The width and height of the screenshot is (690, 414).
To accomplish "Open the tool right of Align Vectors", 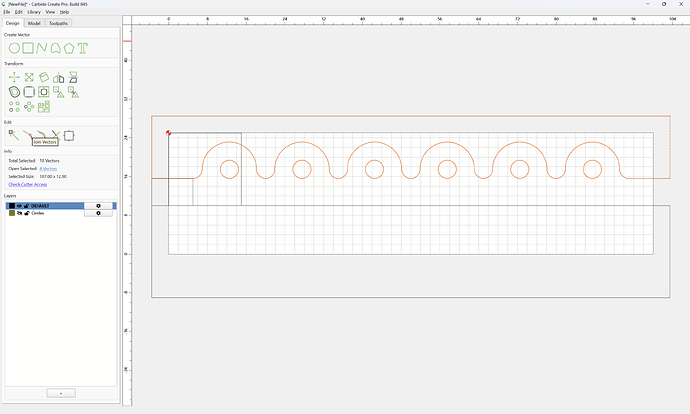I will click(73, 92).
